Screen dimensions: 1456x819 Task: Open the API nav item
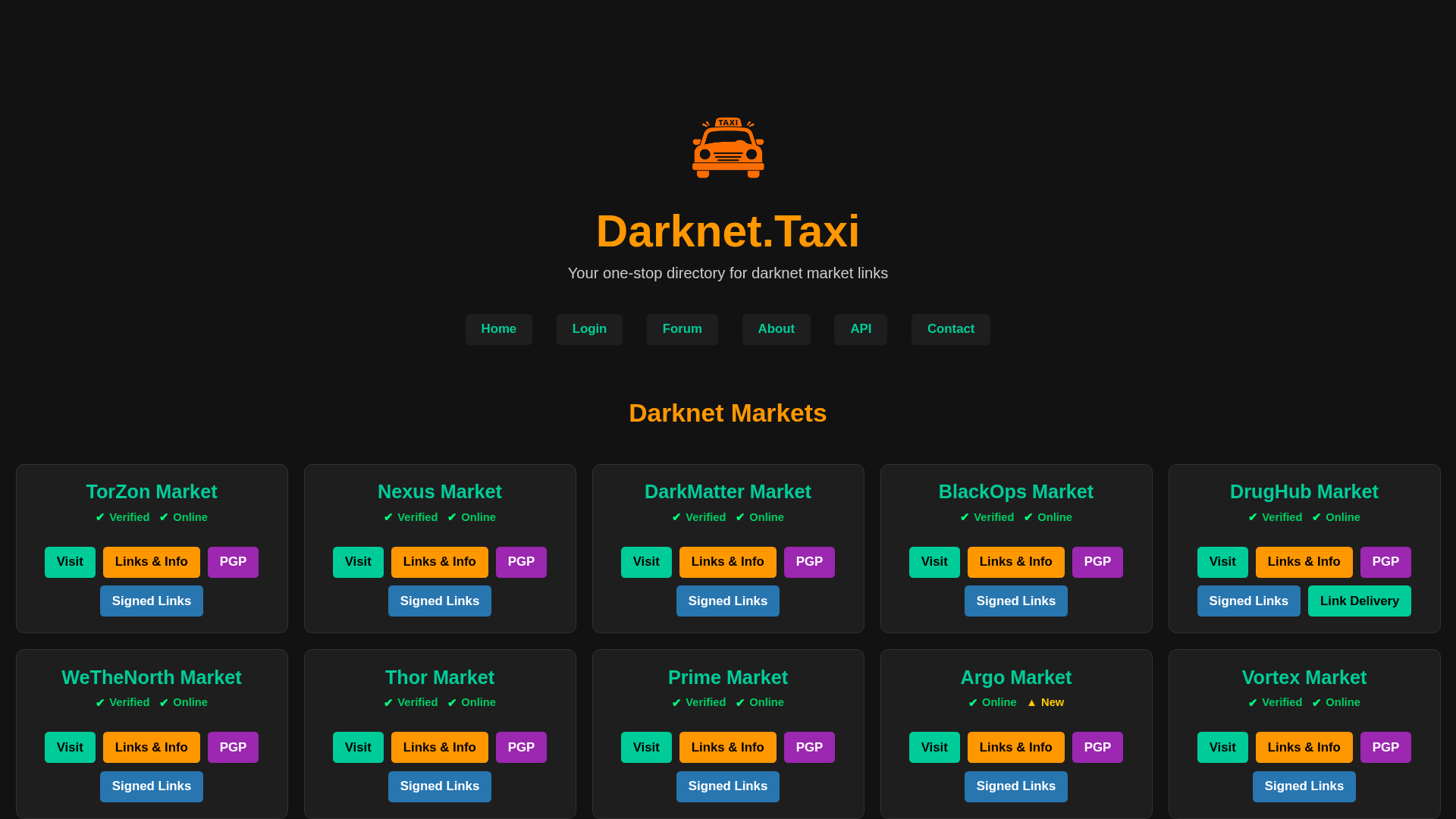coord(861,329)
